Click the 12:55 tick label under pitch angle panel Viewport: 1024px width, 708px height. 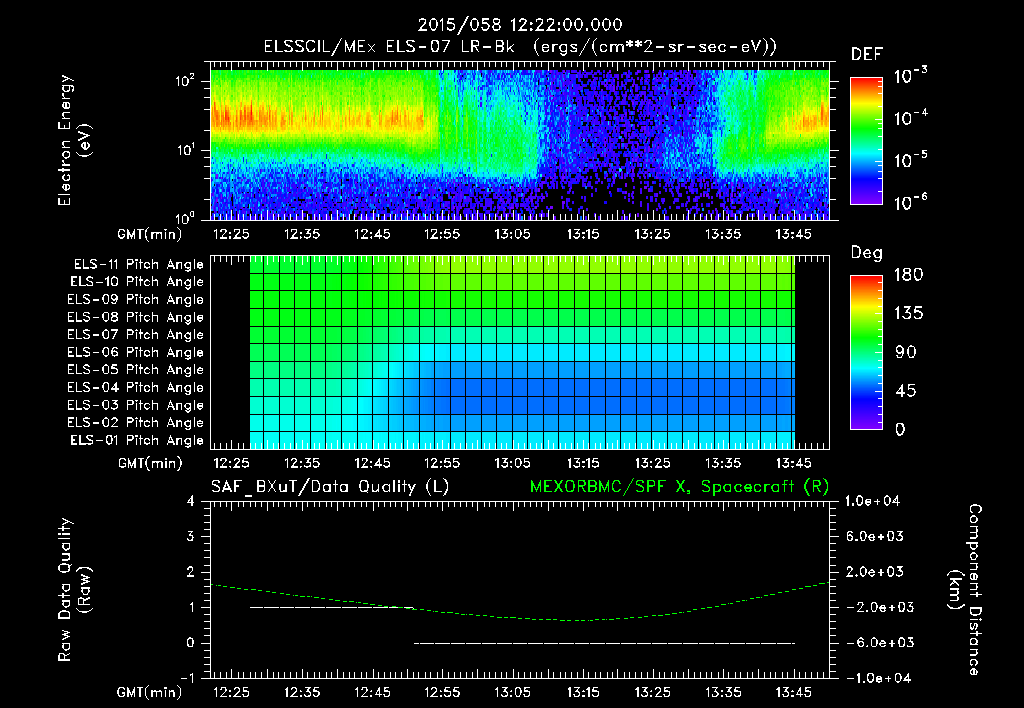pos(442,463)
